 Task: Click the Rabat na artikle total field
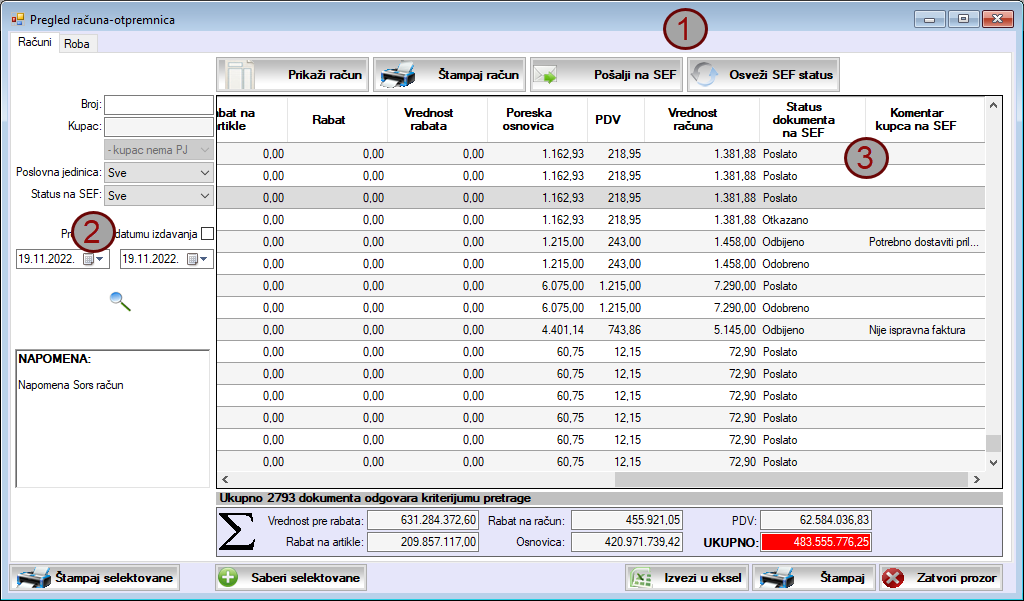pos(423,542)
